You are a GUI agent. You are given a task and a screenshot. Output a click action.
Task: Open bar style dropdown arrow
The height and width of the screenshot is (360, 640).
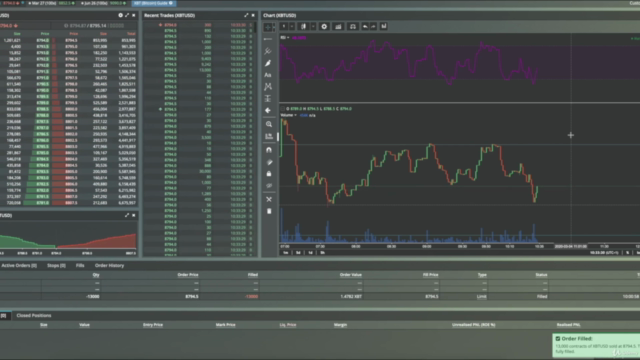pyautogui.click(x=313, y=27)
